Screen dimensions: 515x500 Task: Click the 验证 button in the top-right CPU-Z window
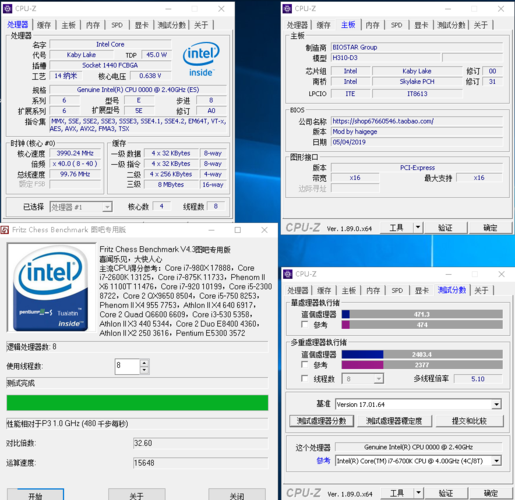pyautogui.click(x=445, y=228)
